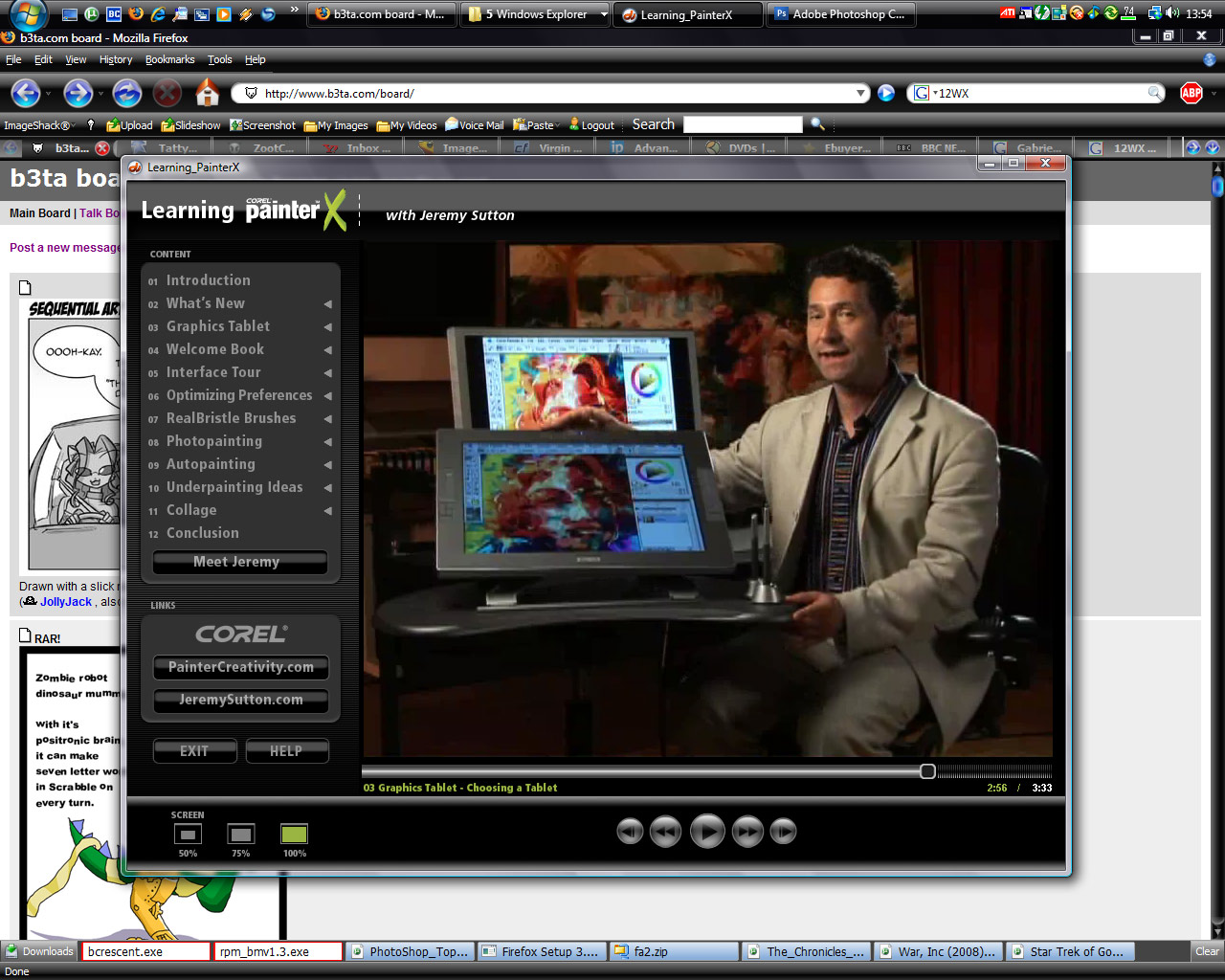Viewport: 1225px width, 980px height.
Task: Open the address bar history dropdown
Action: click(861, 93)
